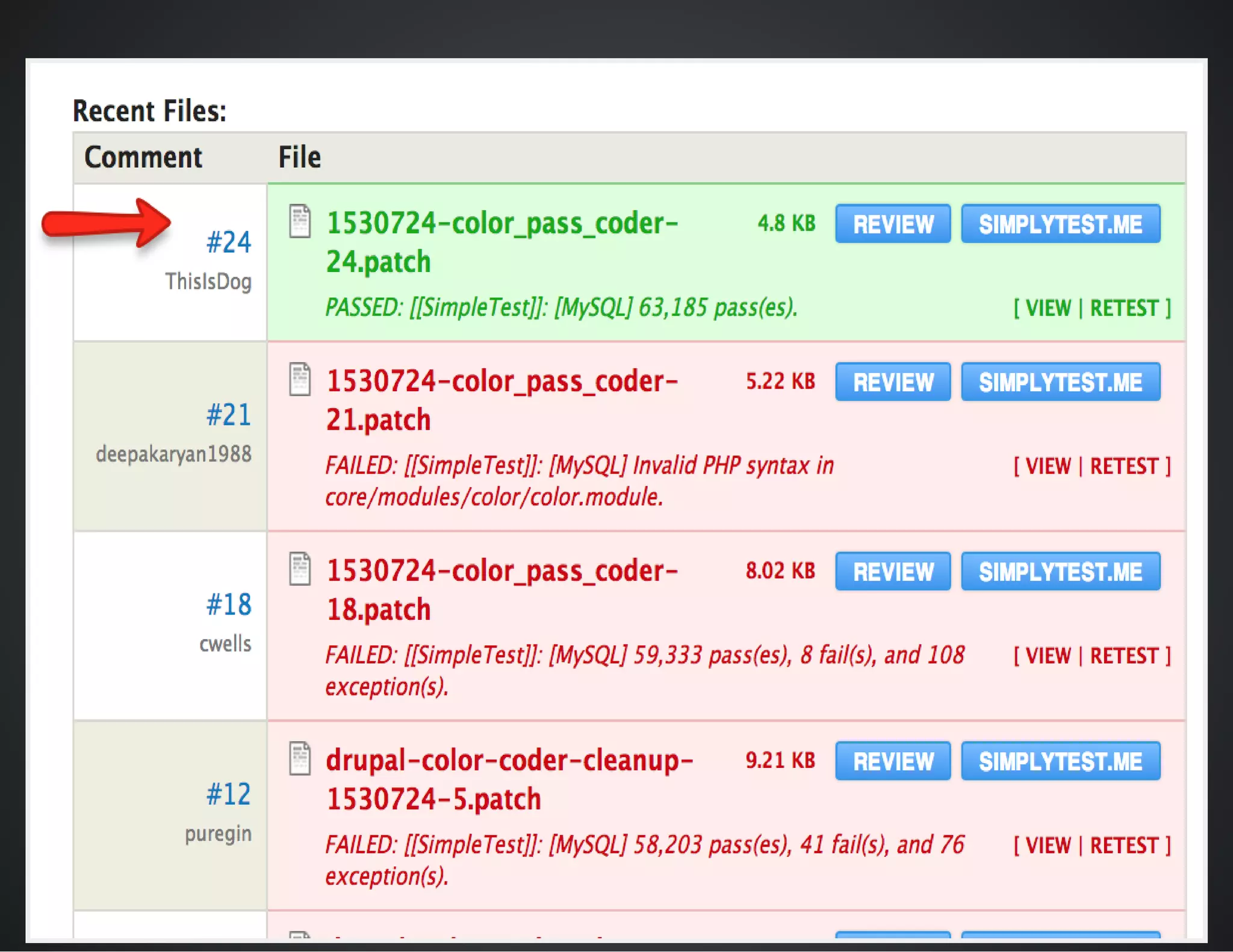Image resolution: width=1233 pixels, height=952 pixels.
Task: Click file icon beside color_pass_coder-24.patch
Action: [x=299, y=221]
